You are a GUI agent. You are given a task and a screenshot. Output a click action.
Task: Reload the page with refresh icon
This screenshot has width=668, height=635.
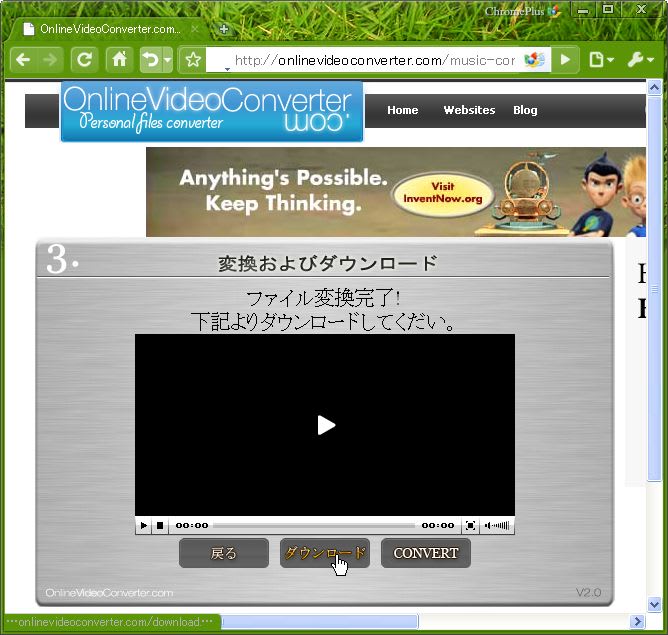click(85, 60)
